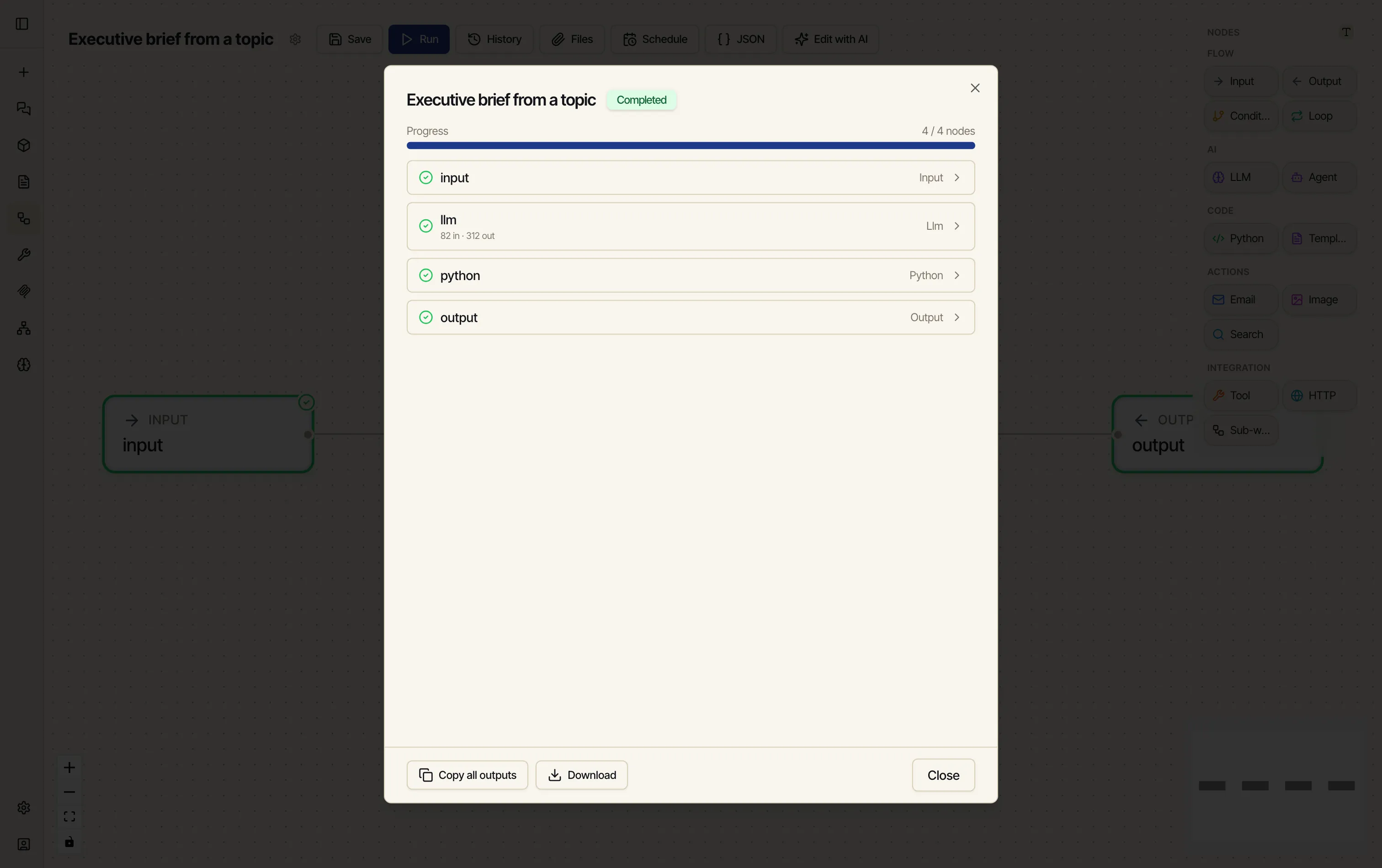Image resolution: width=1382 pixels, height=868 pixels.
Task: Click the Copy all outputs button
Action: click(x=467, y=775)
